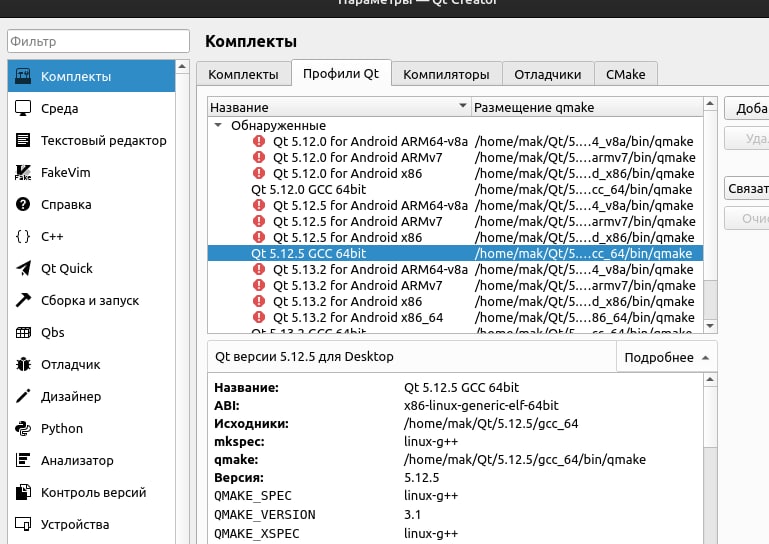The height and width of the screenshot is (544, 769).
Task: Select Qt 5.13.2 for Android x86 row
Action: pyautogui.click(x=455, y=302)
